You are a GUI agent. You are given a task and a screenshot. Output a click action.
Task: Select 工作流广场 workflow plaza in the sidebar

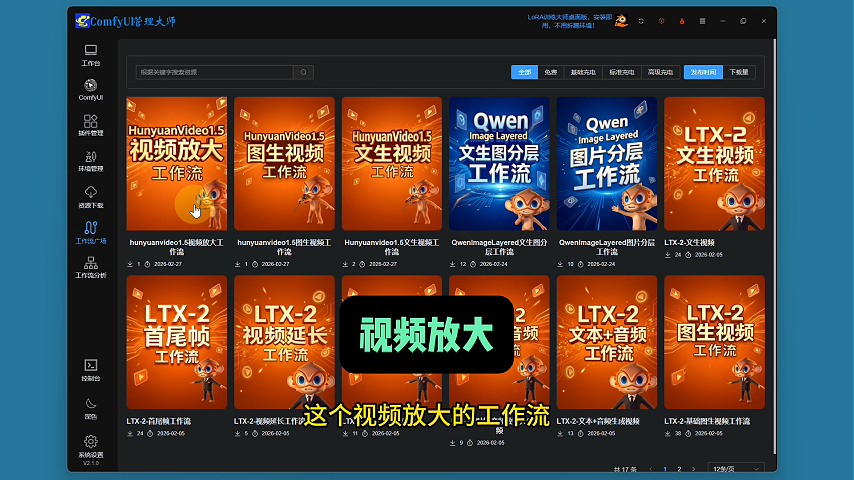tap(90, 233)
